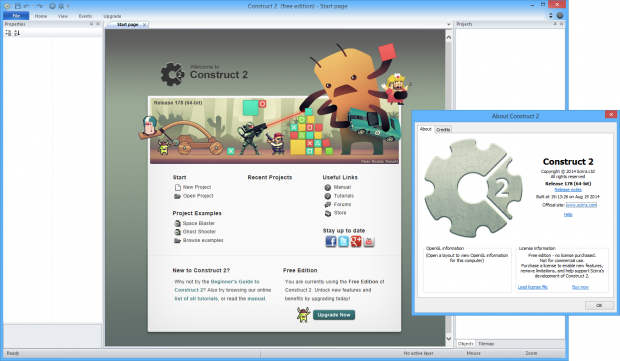Toggle ribbon minimize arrows at top right

pos(551,15)
